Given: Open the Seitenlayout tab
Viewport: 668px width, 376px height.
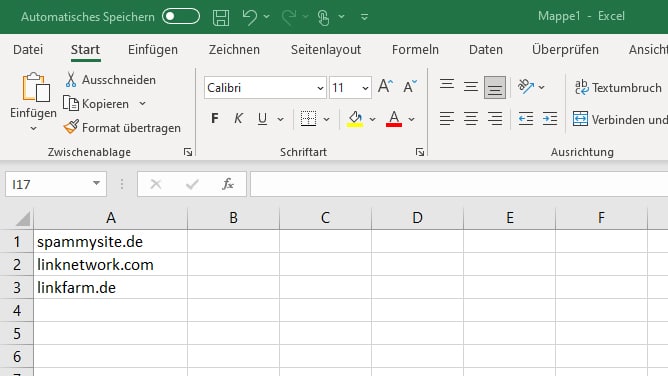Looking at the screenshot, I should point(326,49).
